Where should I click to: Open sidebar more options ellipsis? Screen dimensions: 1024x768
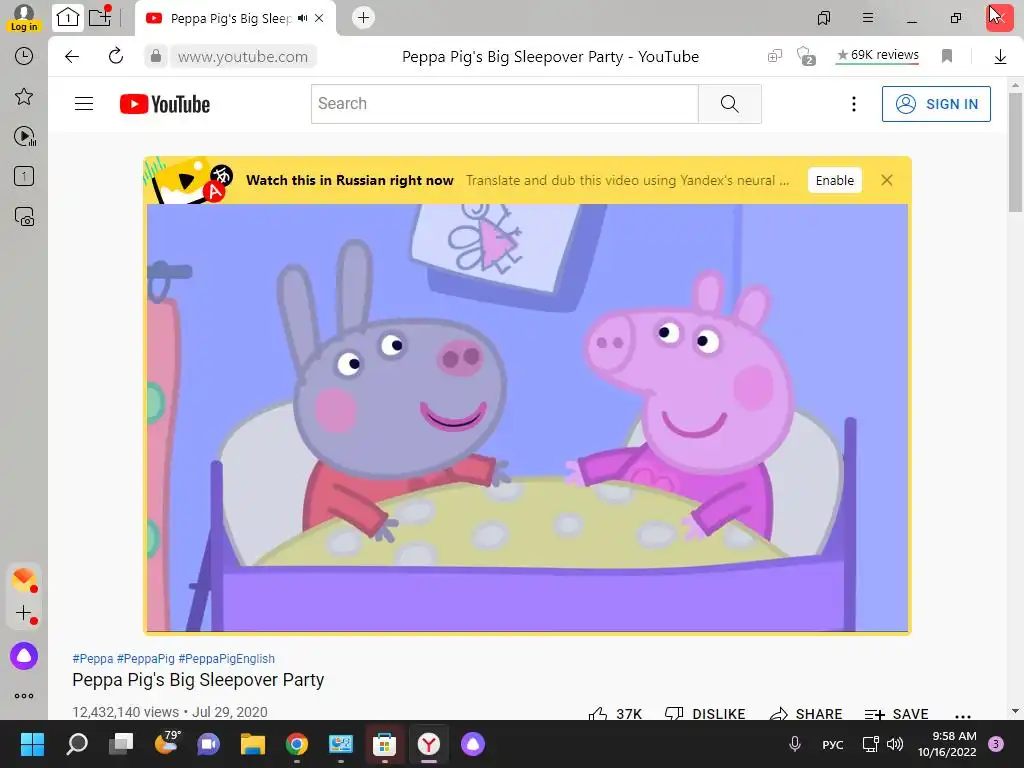tap(24, 696)
